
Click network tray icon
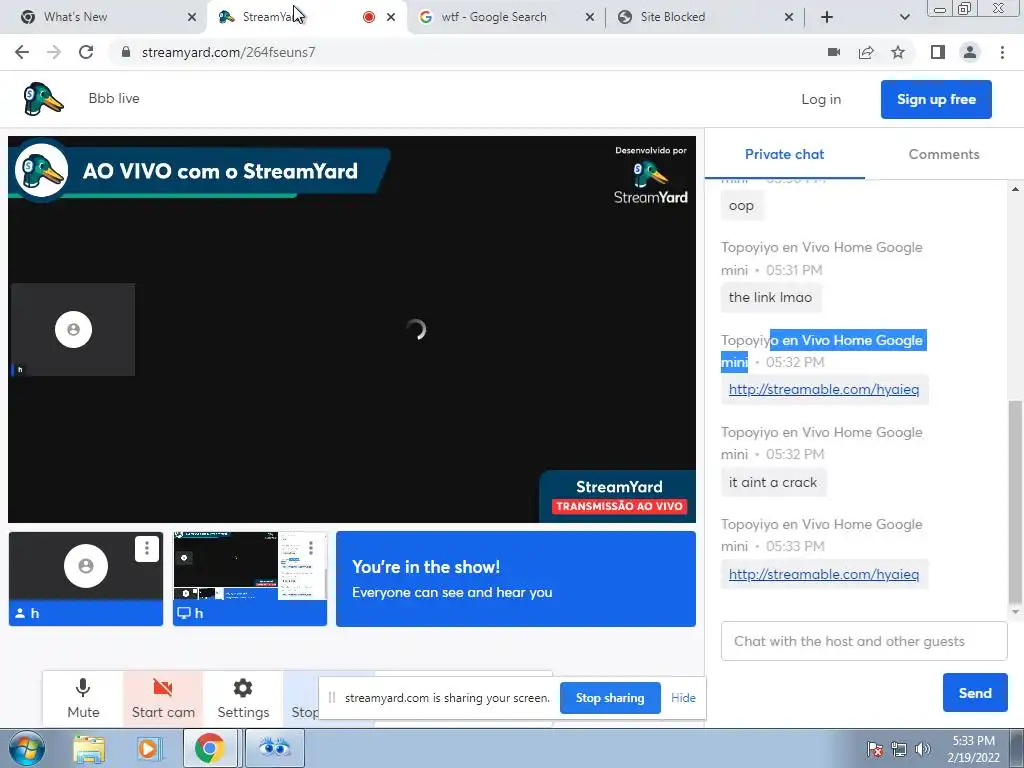click(899, 749)
